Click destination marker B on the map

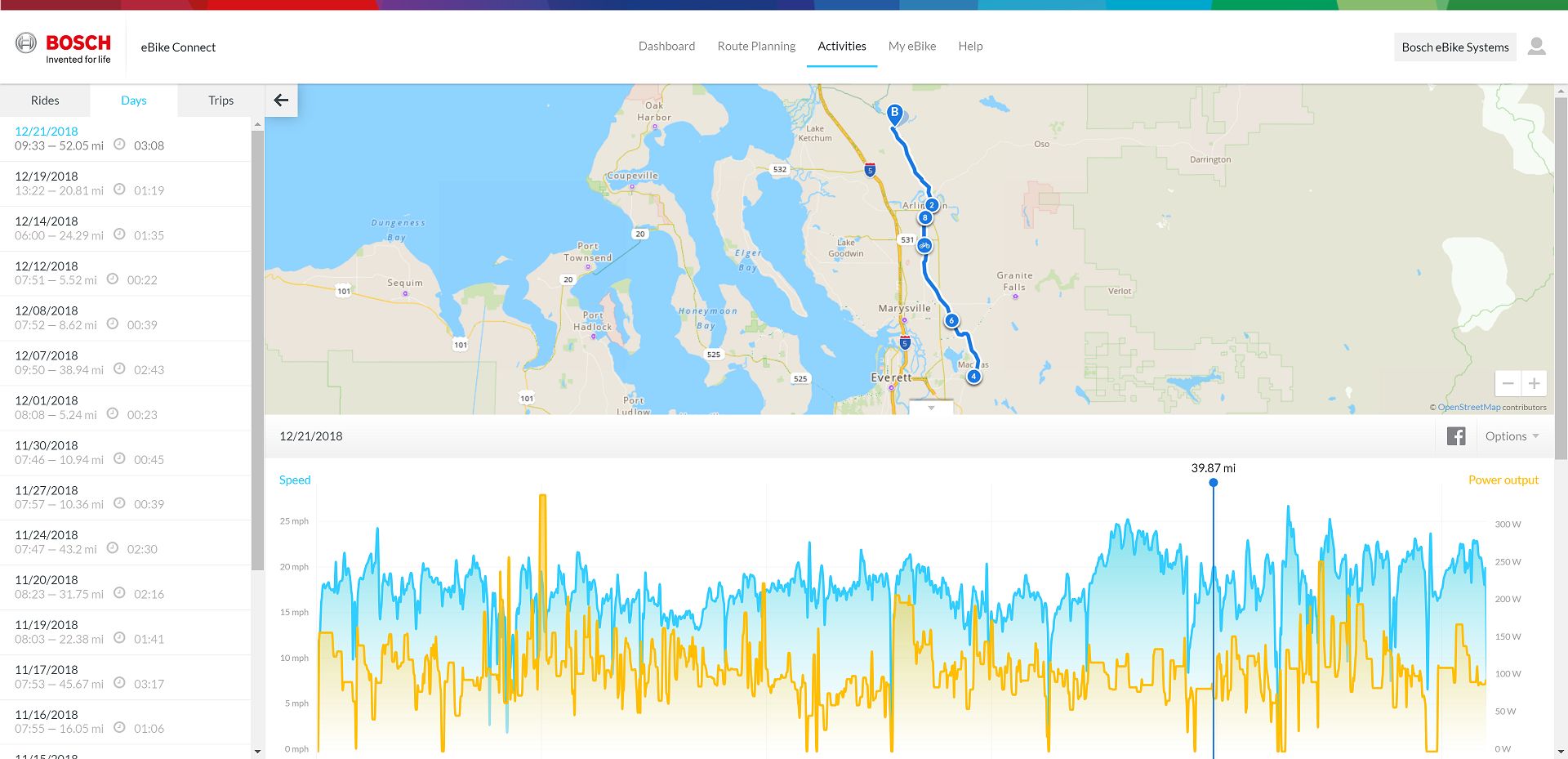(894, 114)
